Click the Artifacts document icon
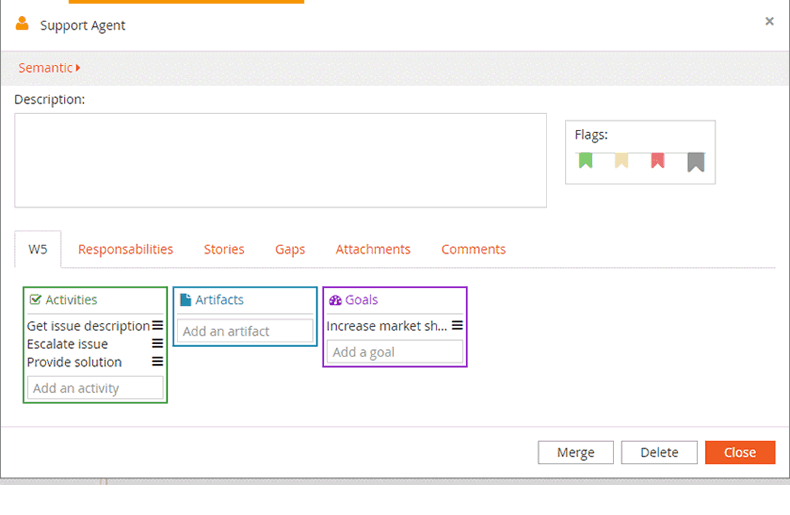This screenshot has height=515, width=790. tap(185, 300)
